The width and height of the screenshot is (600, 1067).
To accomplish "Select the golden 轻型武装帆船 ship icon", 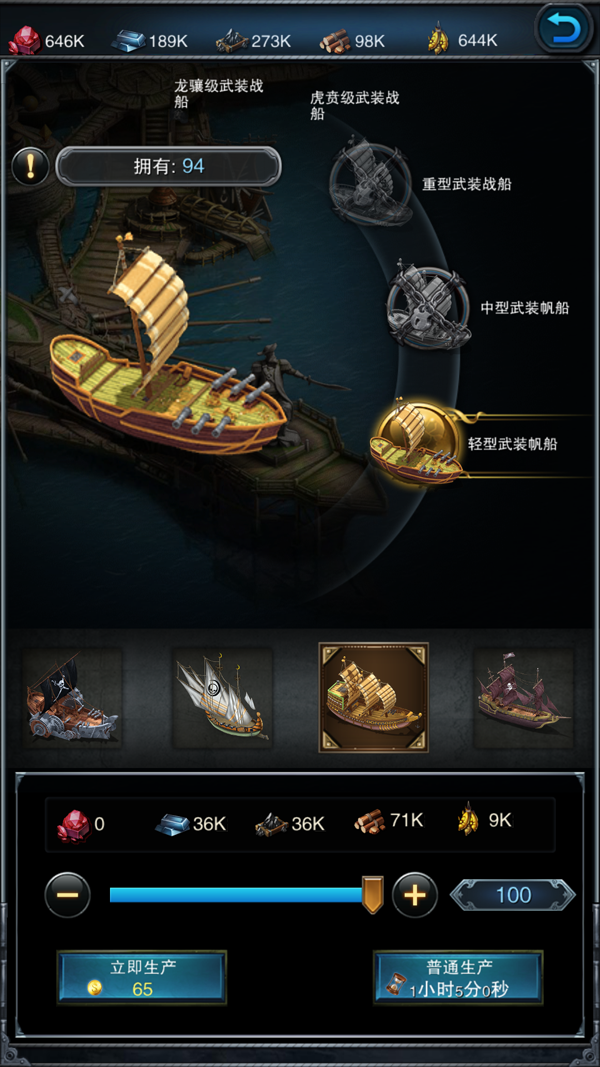I will tap(418, 444).
